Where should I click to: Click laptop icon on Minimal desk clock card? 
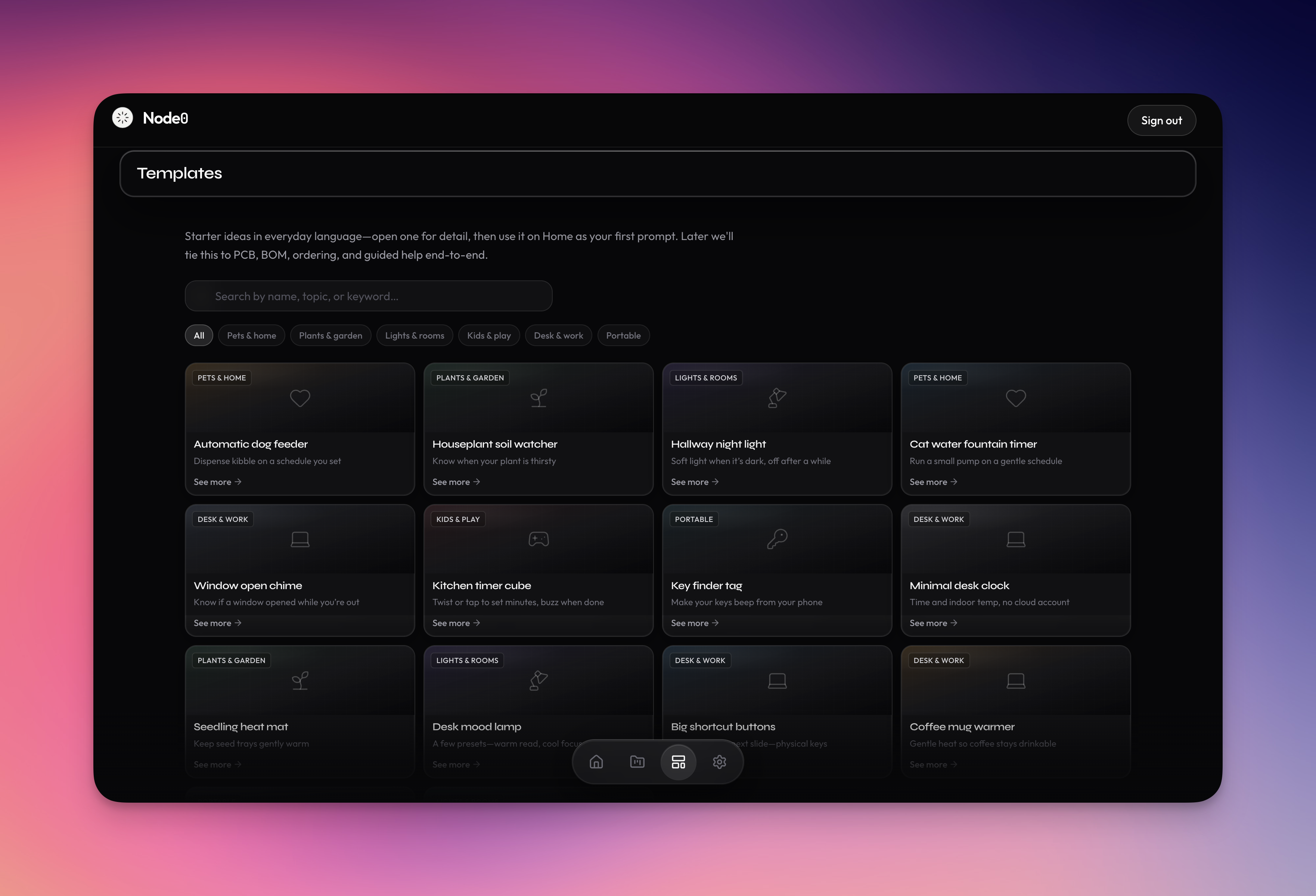(x=1015, y=539)
